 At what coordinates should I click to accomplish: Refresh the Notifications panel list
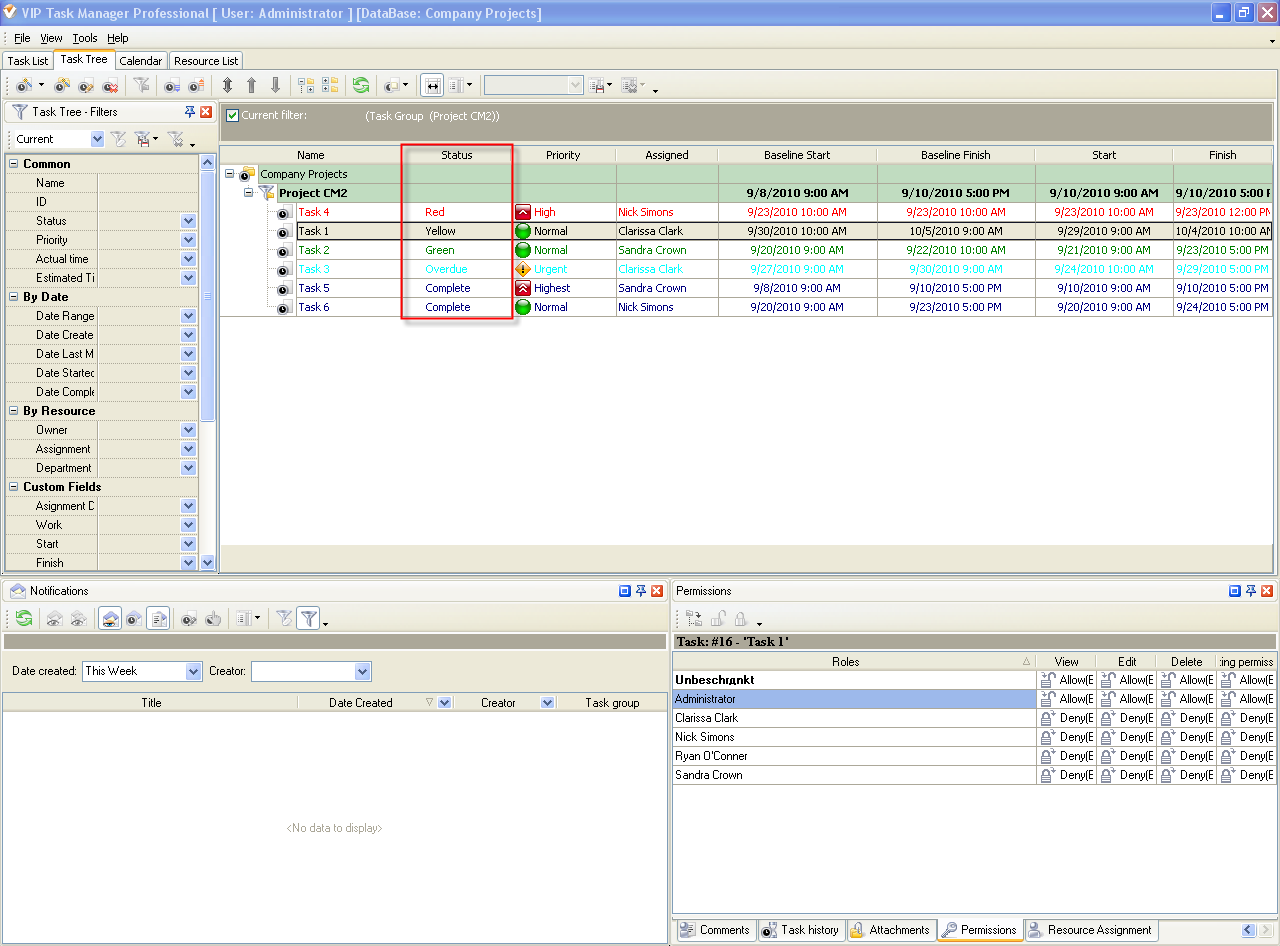point(23,619)
